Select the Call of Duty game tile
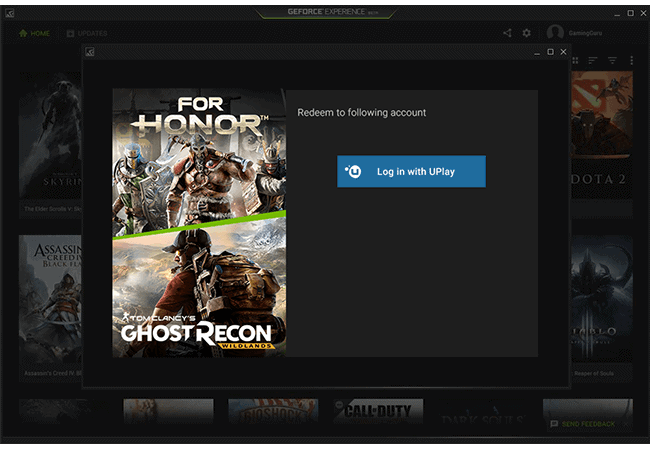 [x=378, y=411]
